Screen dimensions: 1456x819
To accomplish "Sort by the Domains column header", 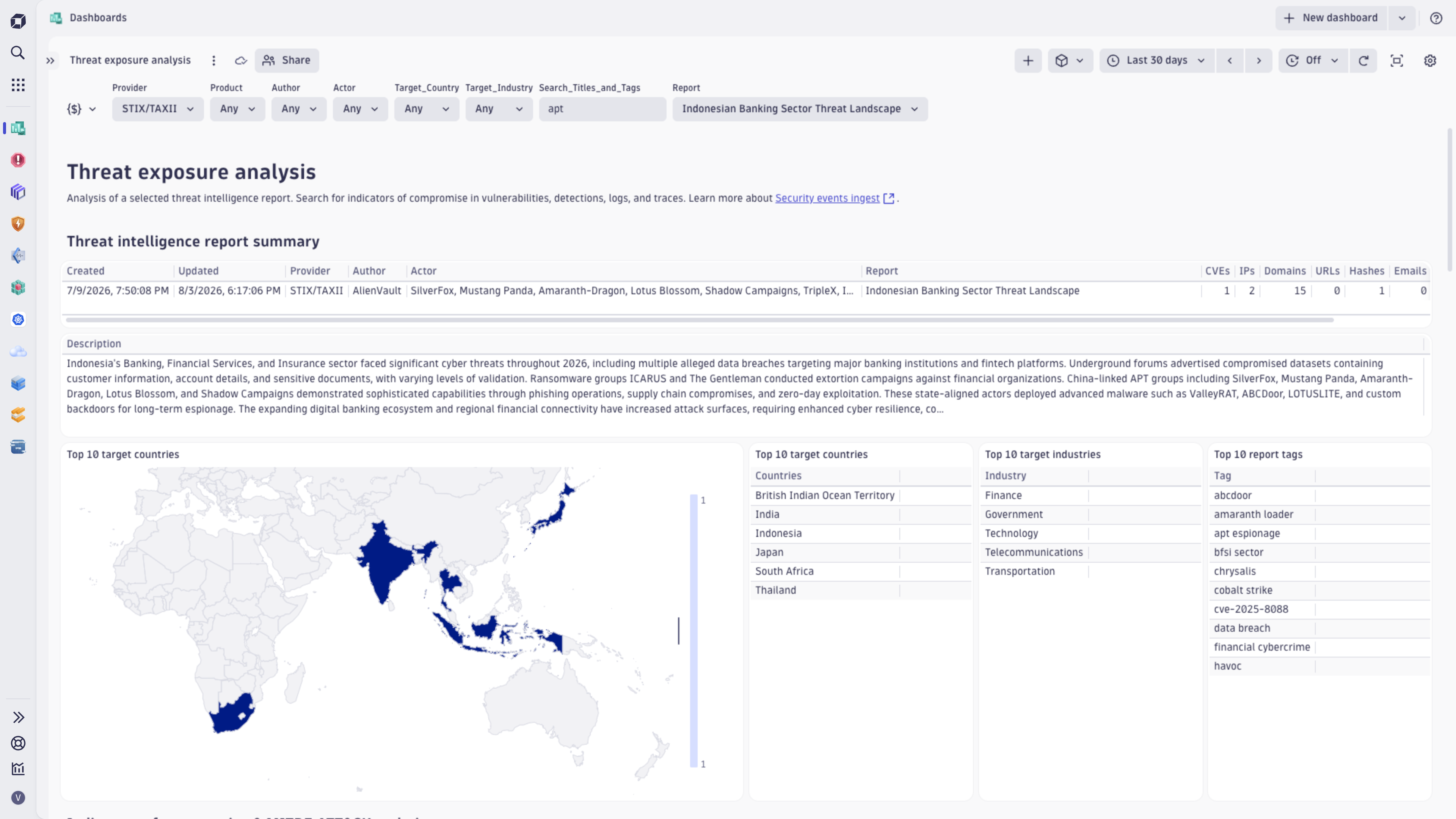I will [x=1285, y=271].
